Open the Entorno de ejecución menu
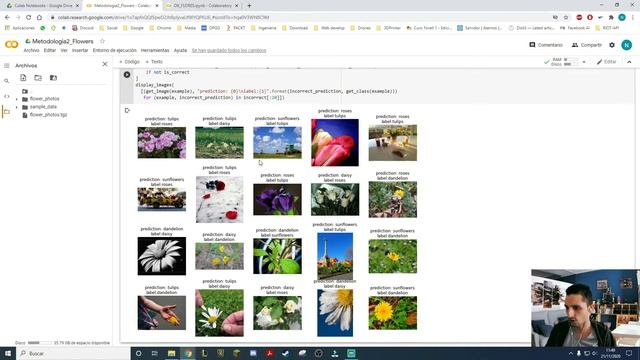 pyautogui.click(x=115, y=50)
